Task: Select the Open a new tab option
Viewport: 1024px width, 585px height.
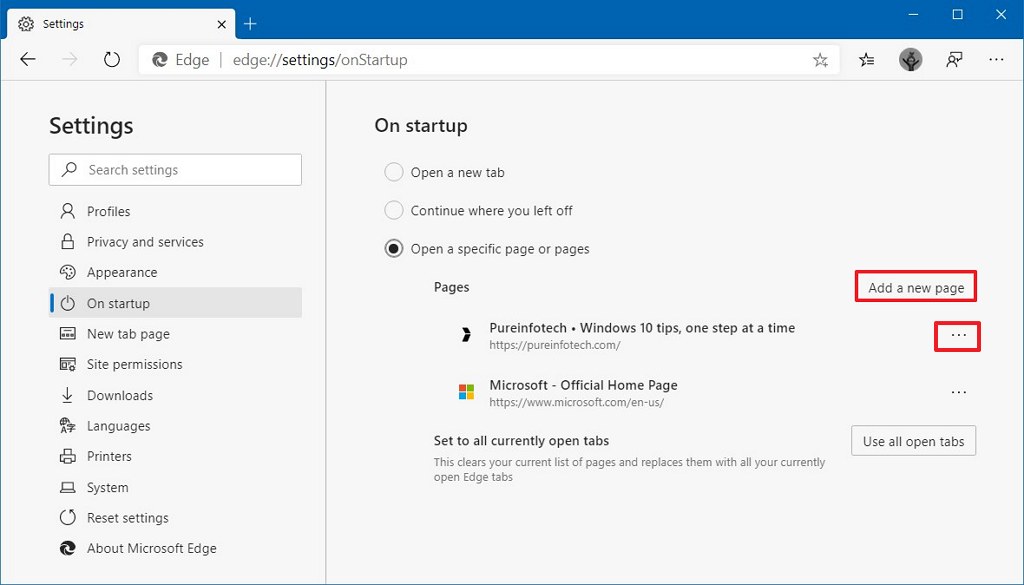Action: click(x=394, y=172)
